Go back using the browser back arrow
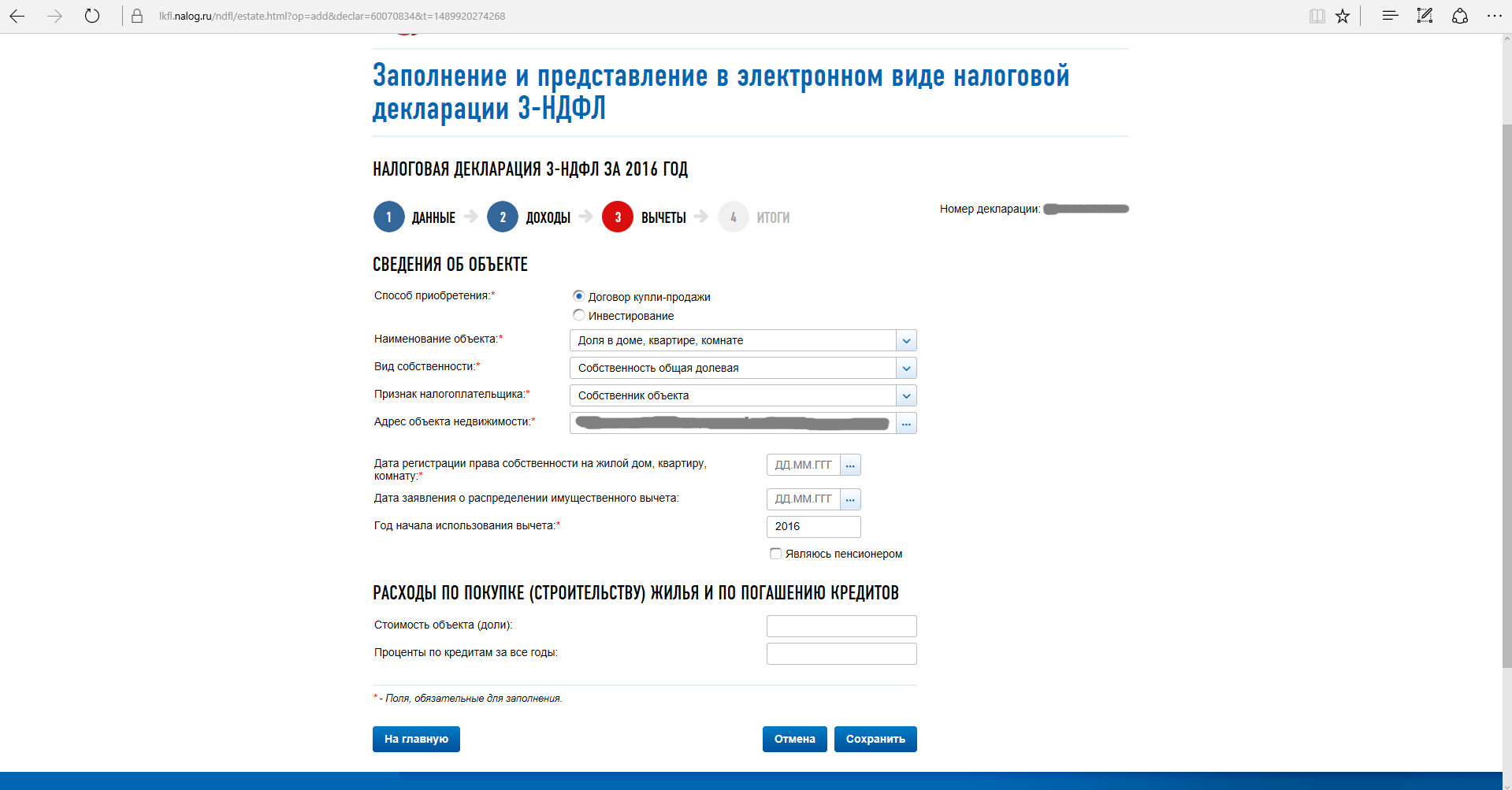This screenshot has width=1512, height=790. [x=17, y=16]
